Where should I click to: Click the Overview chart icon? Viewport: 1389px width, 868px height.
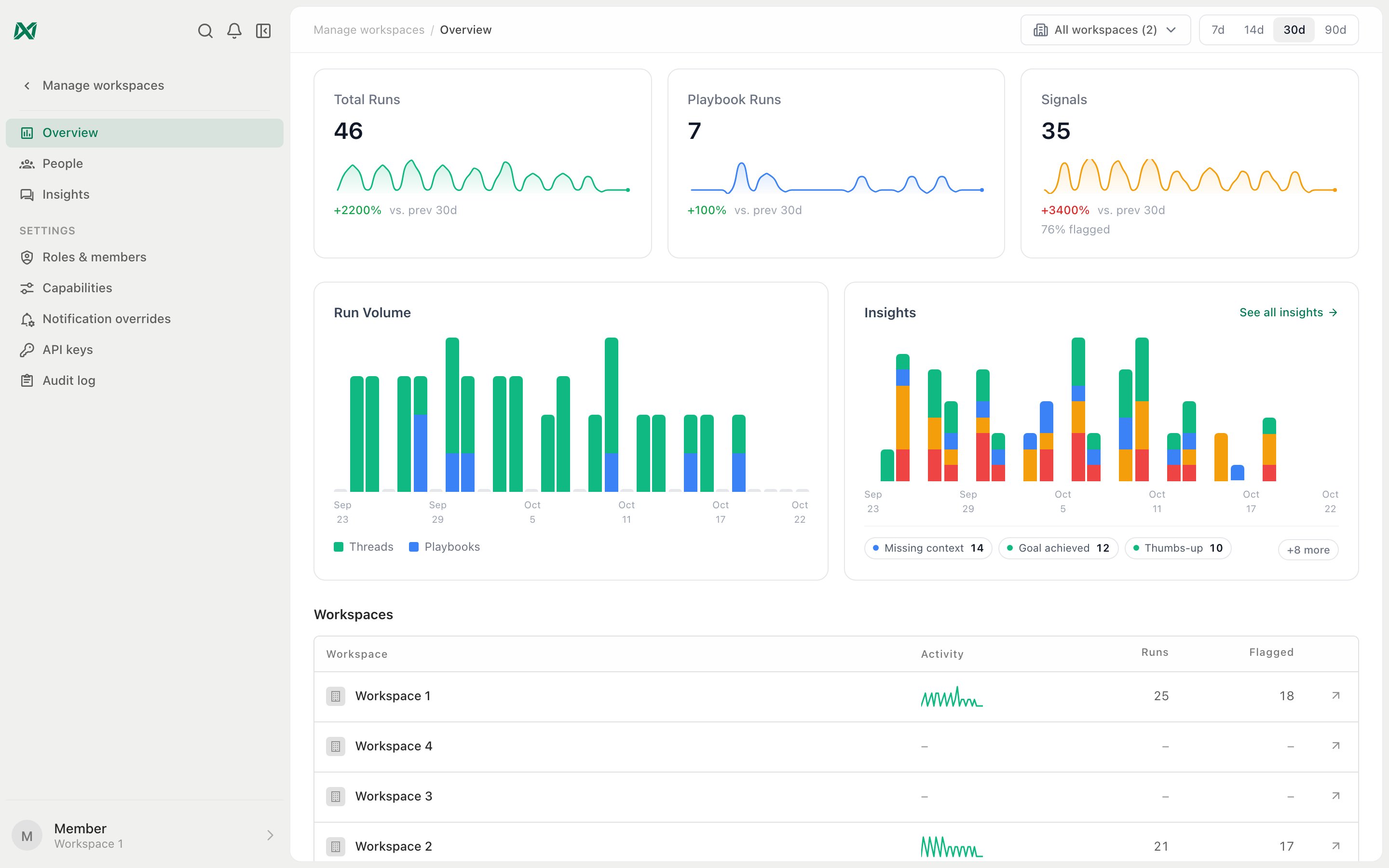[27, 133]
